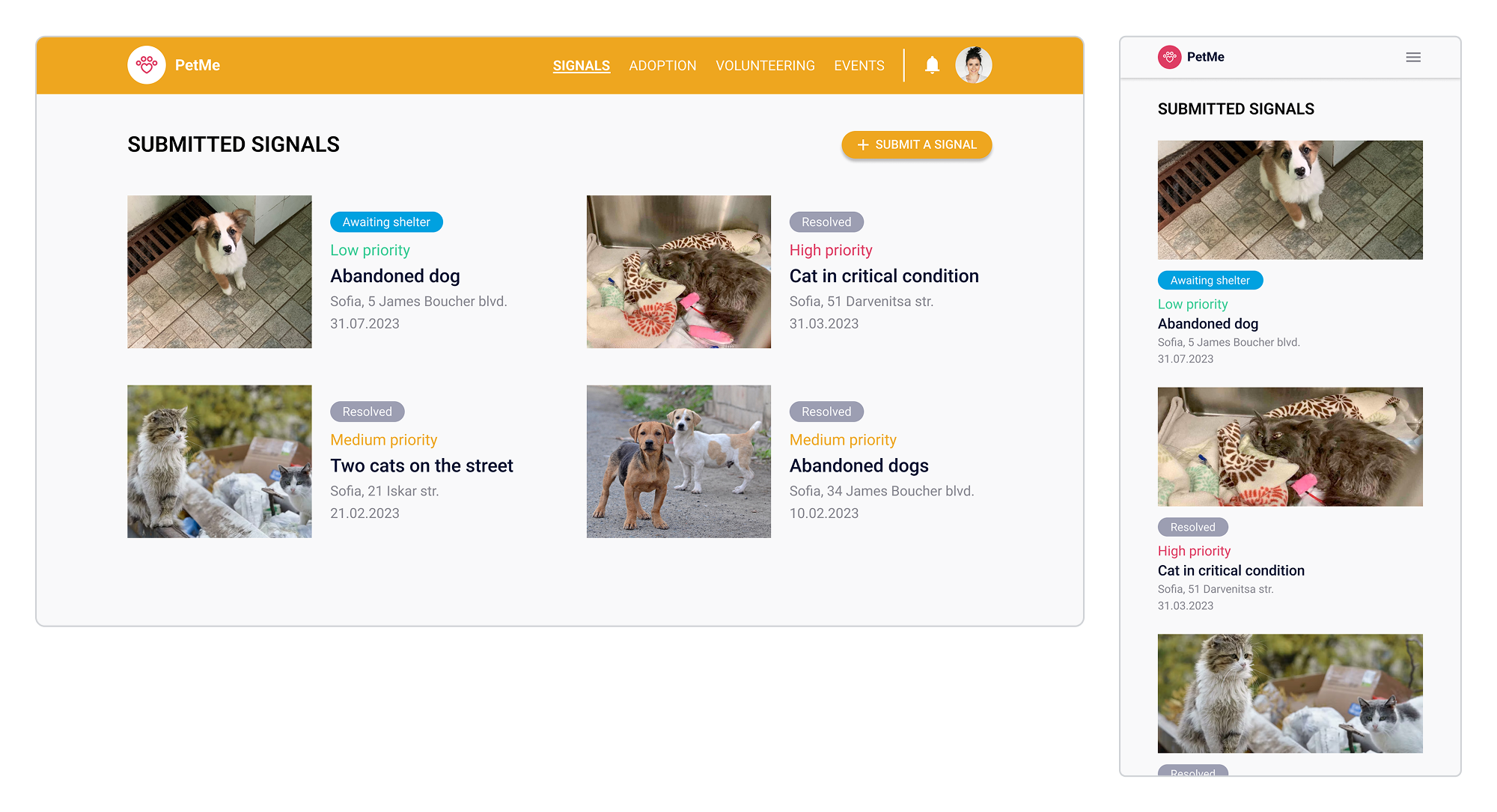Open the Two cats on the street photo

coord(219,461)
